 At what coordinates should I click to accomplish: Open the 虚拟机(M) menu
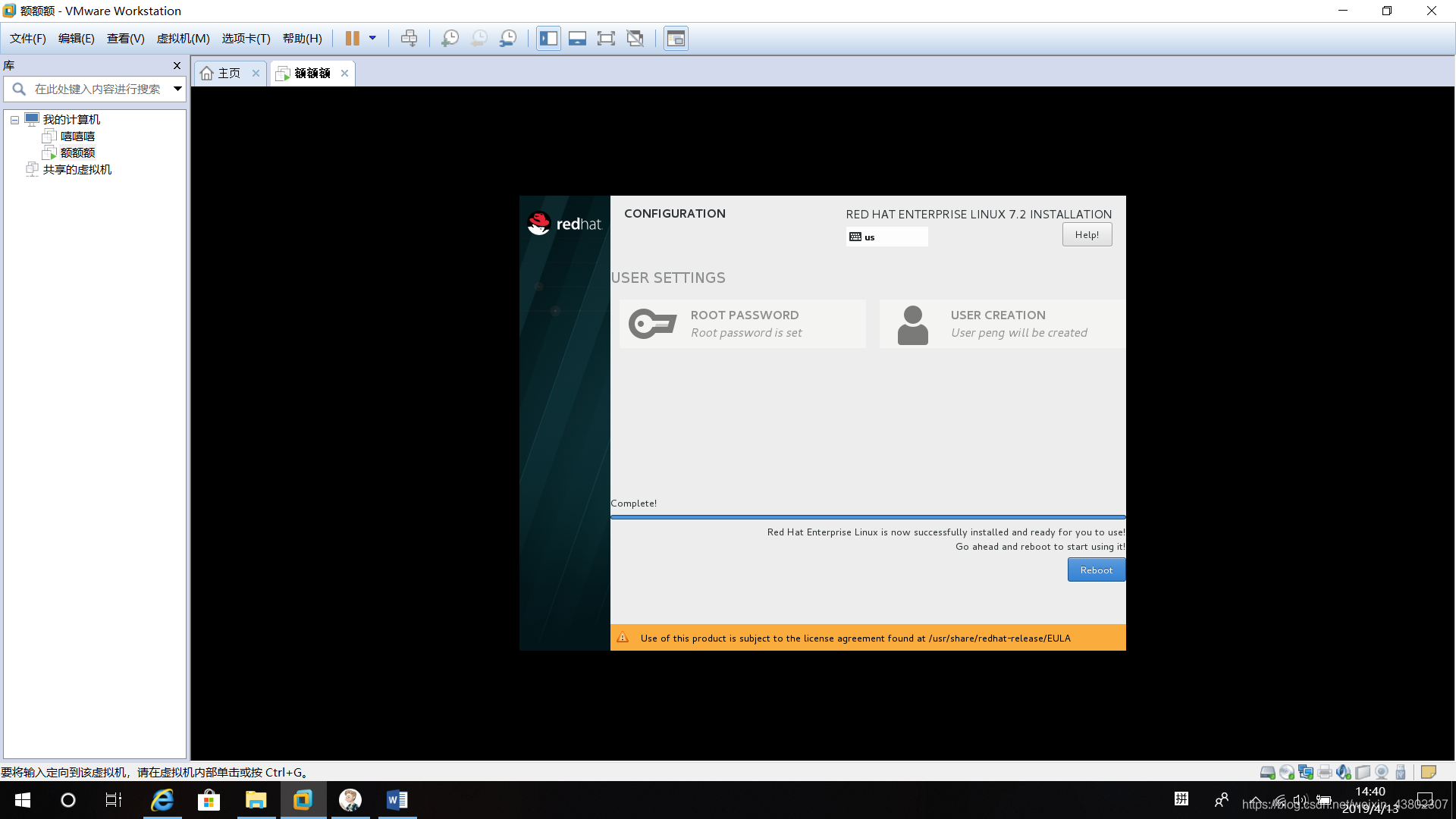pyautogui.click(x=184, y=39)
